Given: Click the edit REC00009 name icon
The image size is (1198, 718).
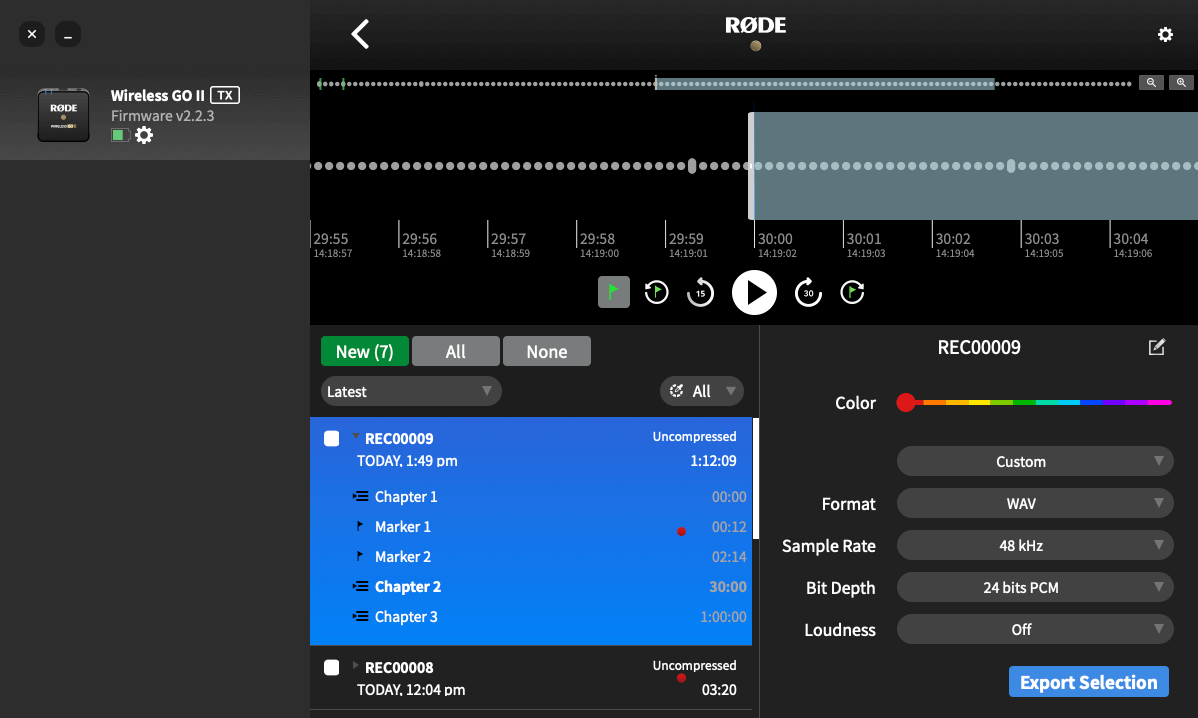Looking at the screenshot, I should click(x=1157, y=348).
